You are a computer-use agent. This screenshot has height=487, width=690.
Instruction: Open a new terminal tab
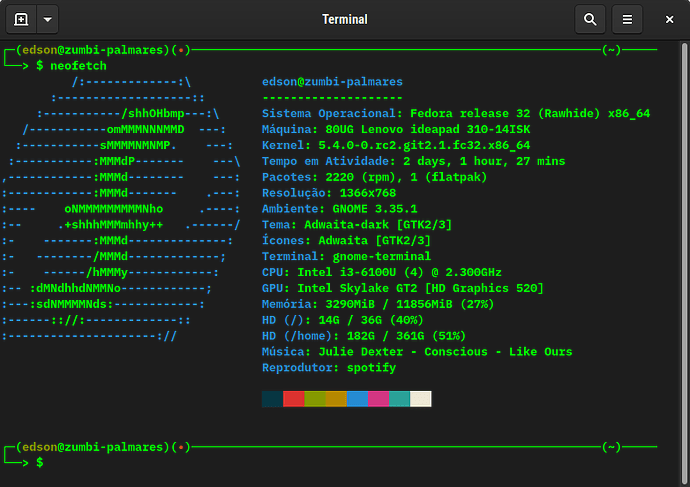click(21, 19)
